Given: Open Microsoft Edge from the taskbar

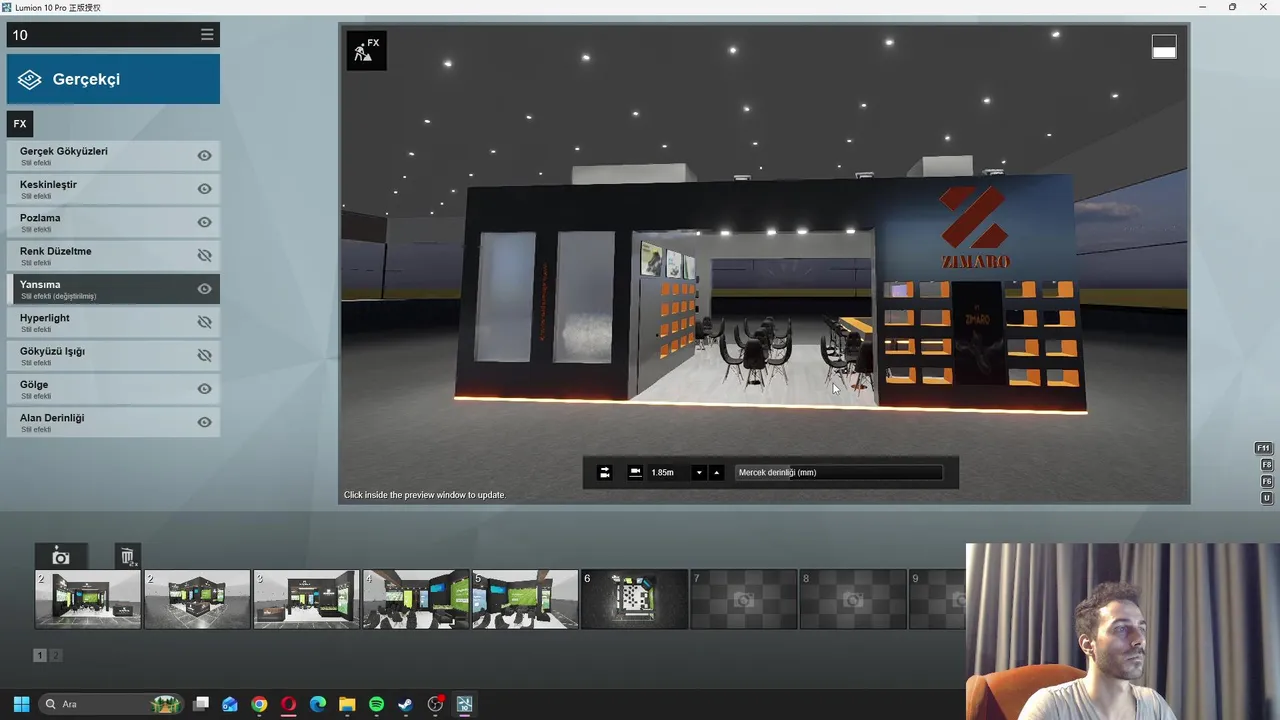Looking at the screenshot, I should 318,704.
